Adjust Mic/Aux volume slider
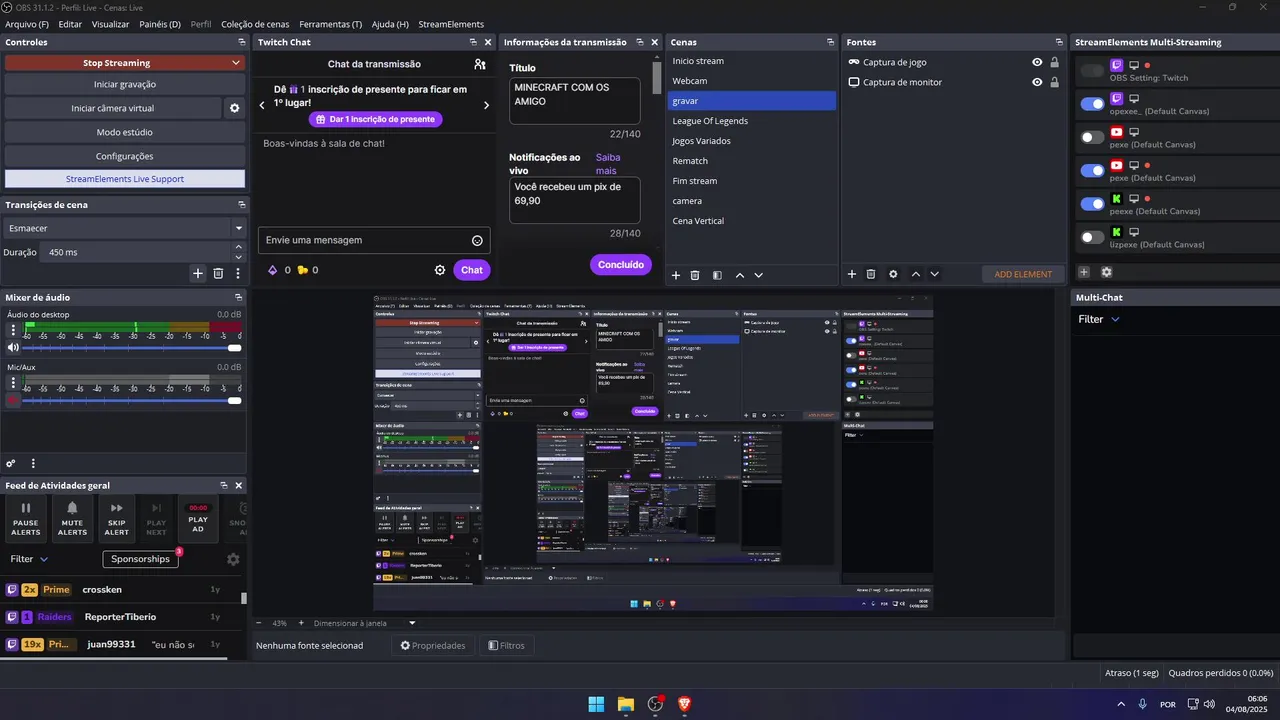The image size is (1280, 720). [x=133, y=400]
